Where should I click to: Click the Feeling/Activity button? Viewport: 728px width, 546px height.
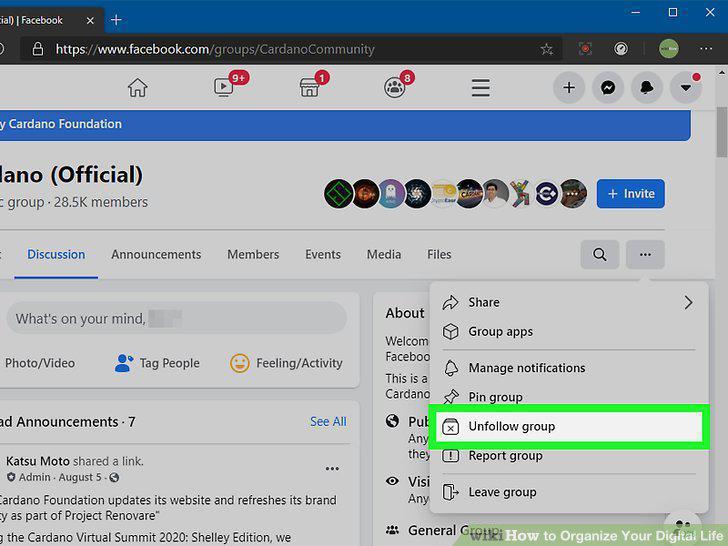pyautogui.click(x=286, y=363)
